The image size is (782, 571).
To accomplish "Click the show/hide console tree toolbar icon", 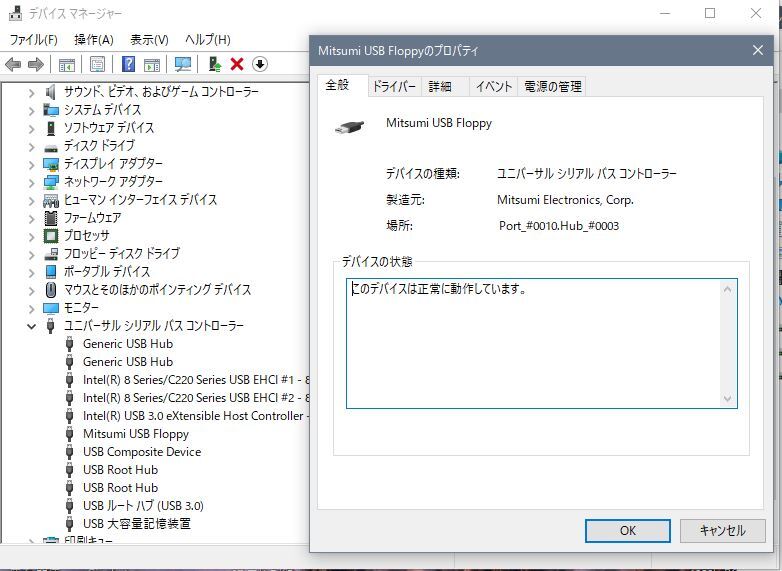I will click(x=67, y=64).
